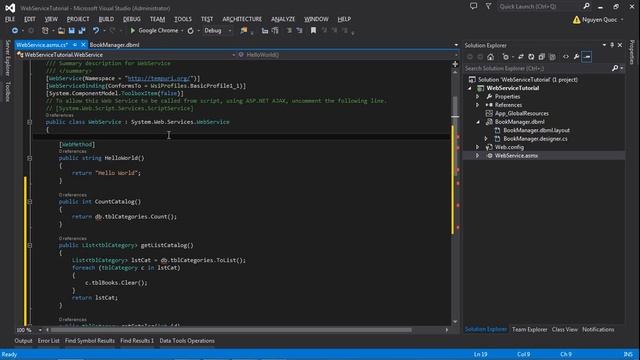The height and width of the screenshot is (360, 640).
Task: Click the Find in Files toolbar icon
Action: click(x=244, y=31)
